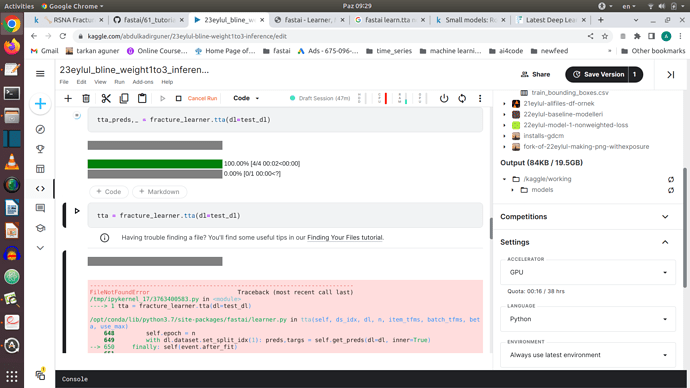Open Competitions trophy icon in sidebar
Viewport: 690px width, 388px height.
pyautogui.click(x=40, y=149)
